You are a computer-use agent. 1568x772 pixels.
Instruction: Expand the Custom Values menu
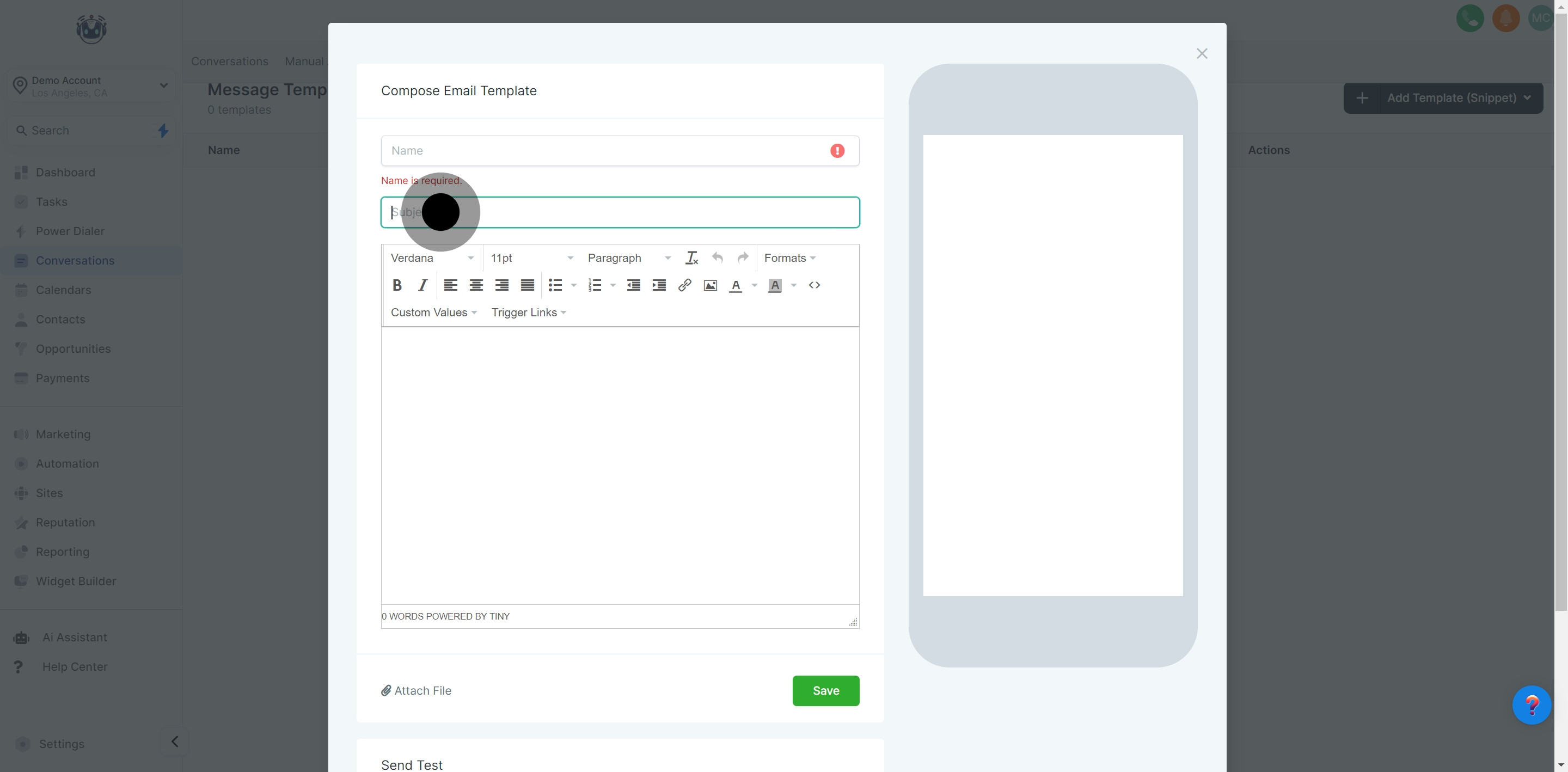(433, 313)
